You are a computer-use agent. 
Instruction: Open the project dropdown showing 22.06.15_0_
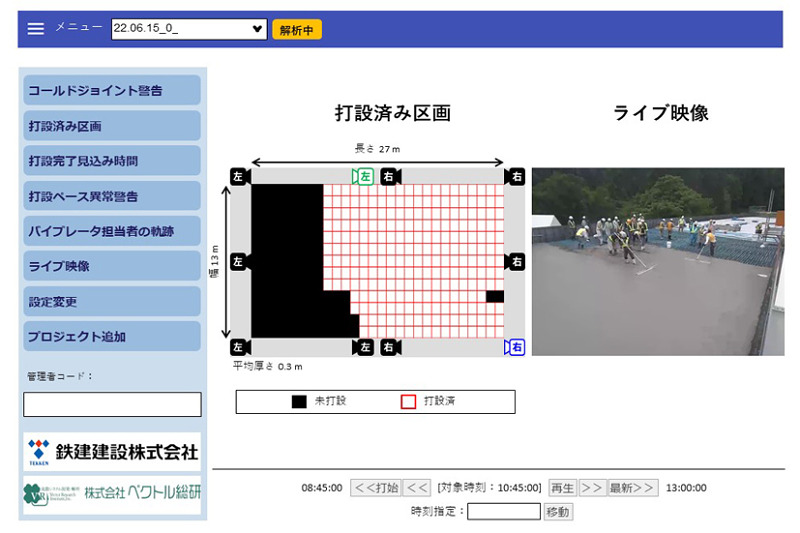click(189, 29)
